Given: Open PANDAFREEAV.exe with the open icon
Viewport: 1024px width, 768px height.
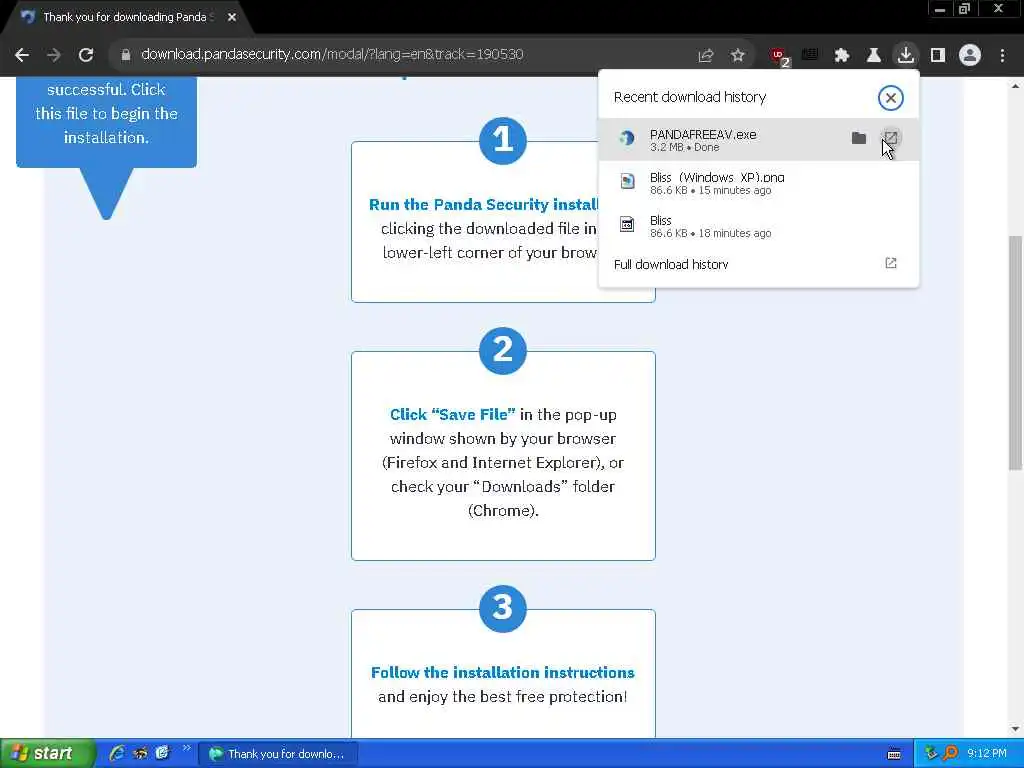Looking at the screenshot, I should [x=891, y=138].
